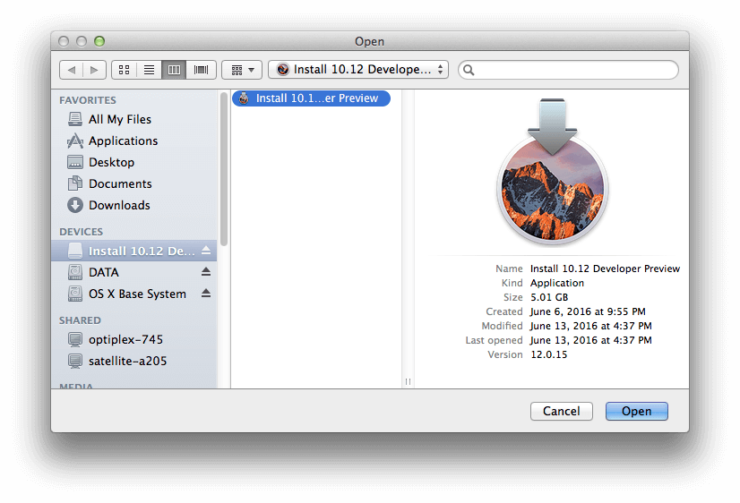Image resolution: width=740 pixels, height=503 pixels.
Task: Open the Install 10.12 Develope... location popup
Action: click(x=358, y=70)
